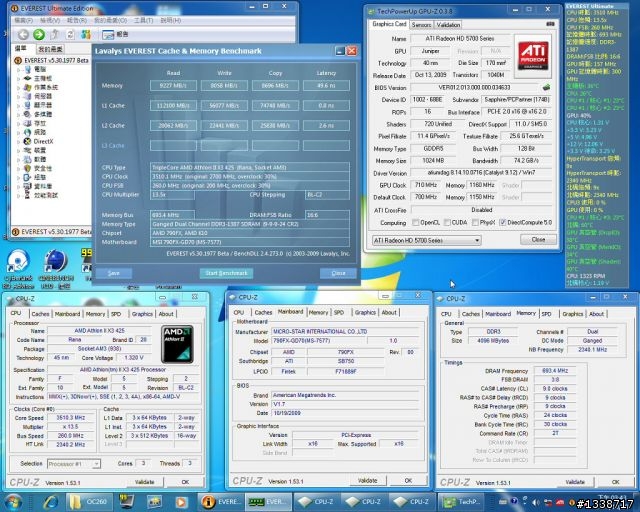
Task: Open the ATI Radeon HD 5700 Series dropdown
Action: pyautogui.click(x=427, y=240)
